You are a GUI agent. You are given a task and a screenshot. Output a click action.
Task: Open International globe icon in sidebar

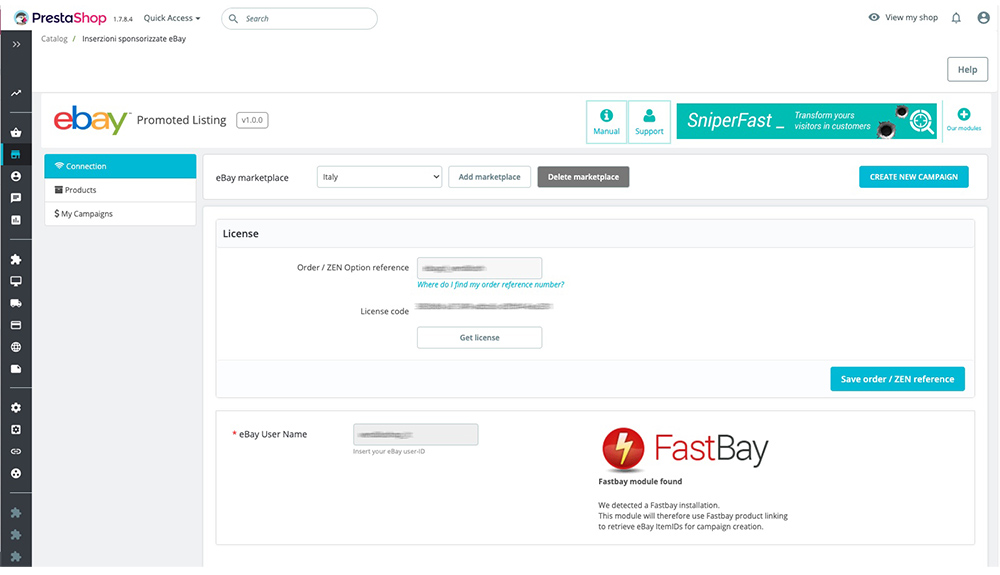point(16,347)
